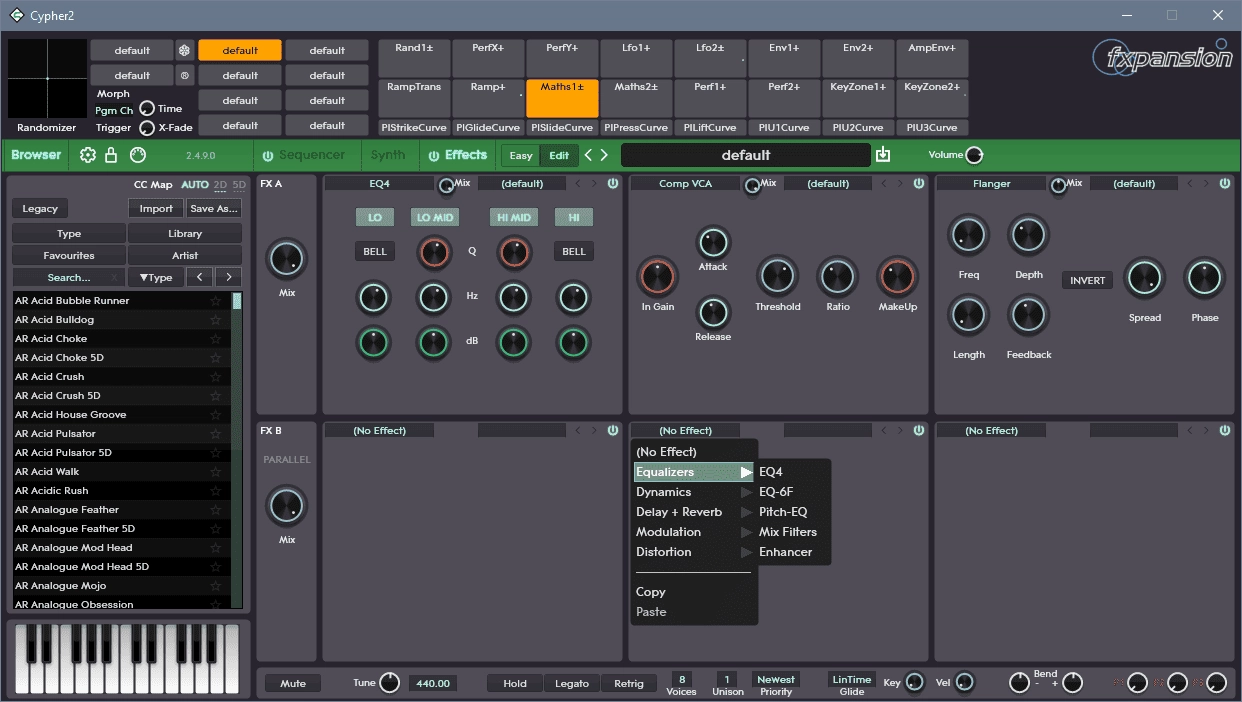Click the Legato button
1242x702 pixels.
click(572, 684)
